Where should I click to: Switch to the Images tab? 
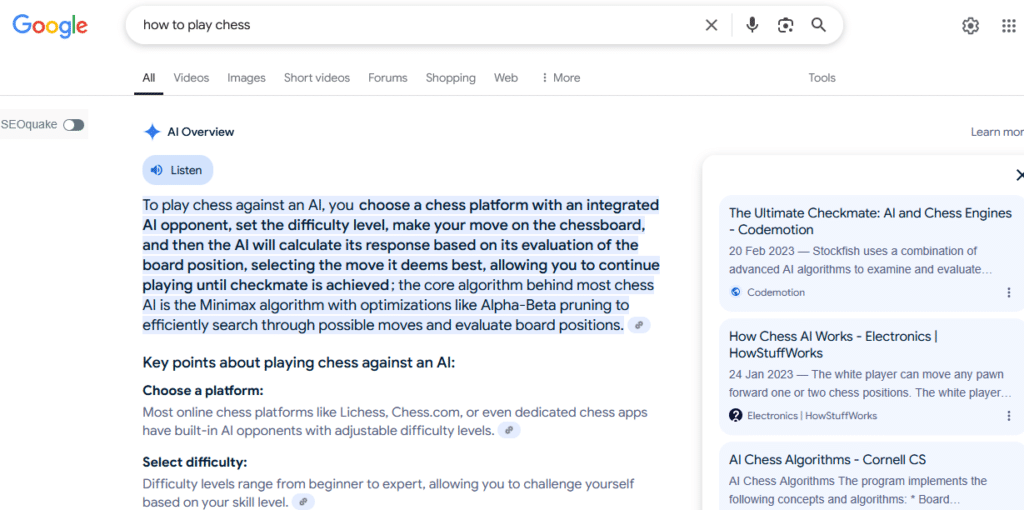tap(246, 78)
